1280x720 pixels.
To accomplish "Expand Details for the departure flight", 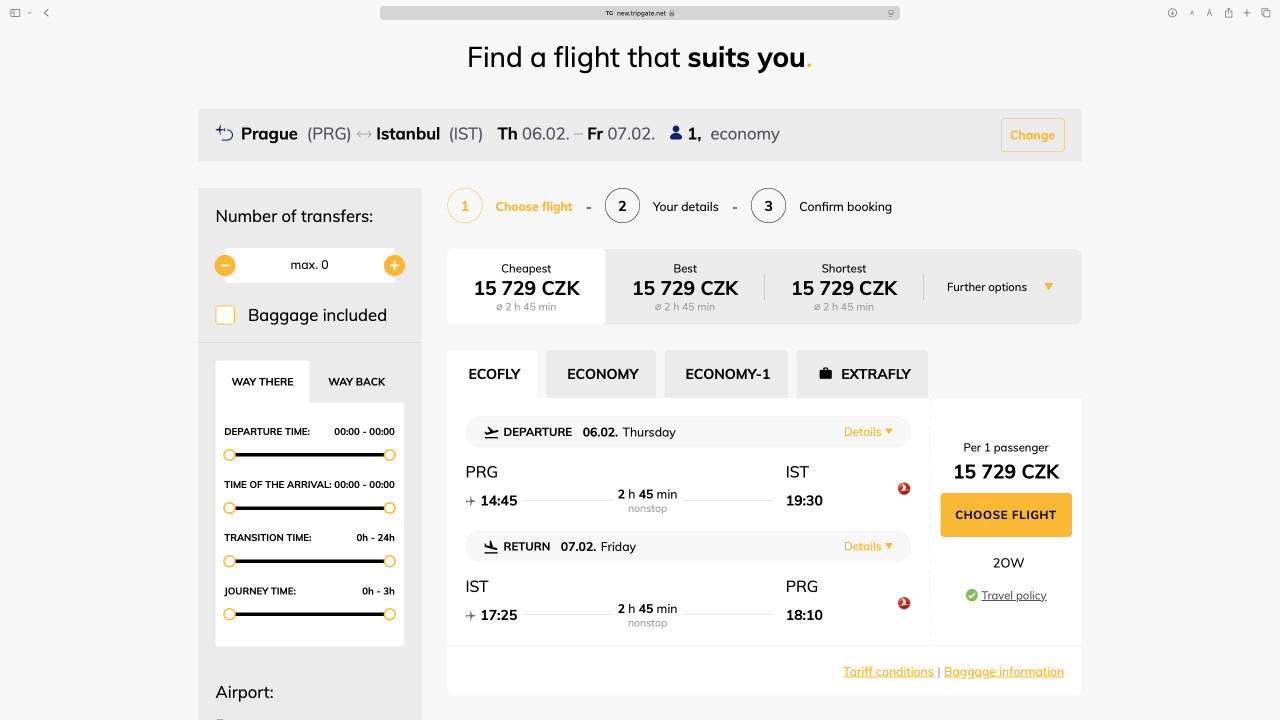I will tap(867, 432).
